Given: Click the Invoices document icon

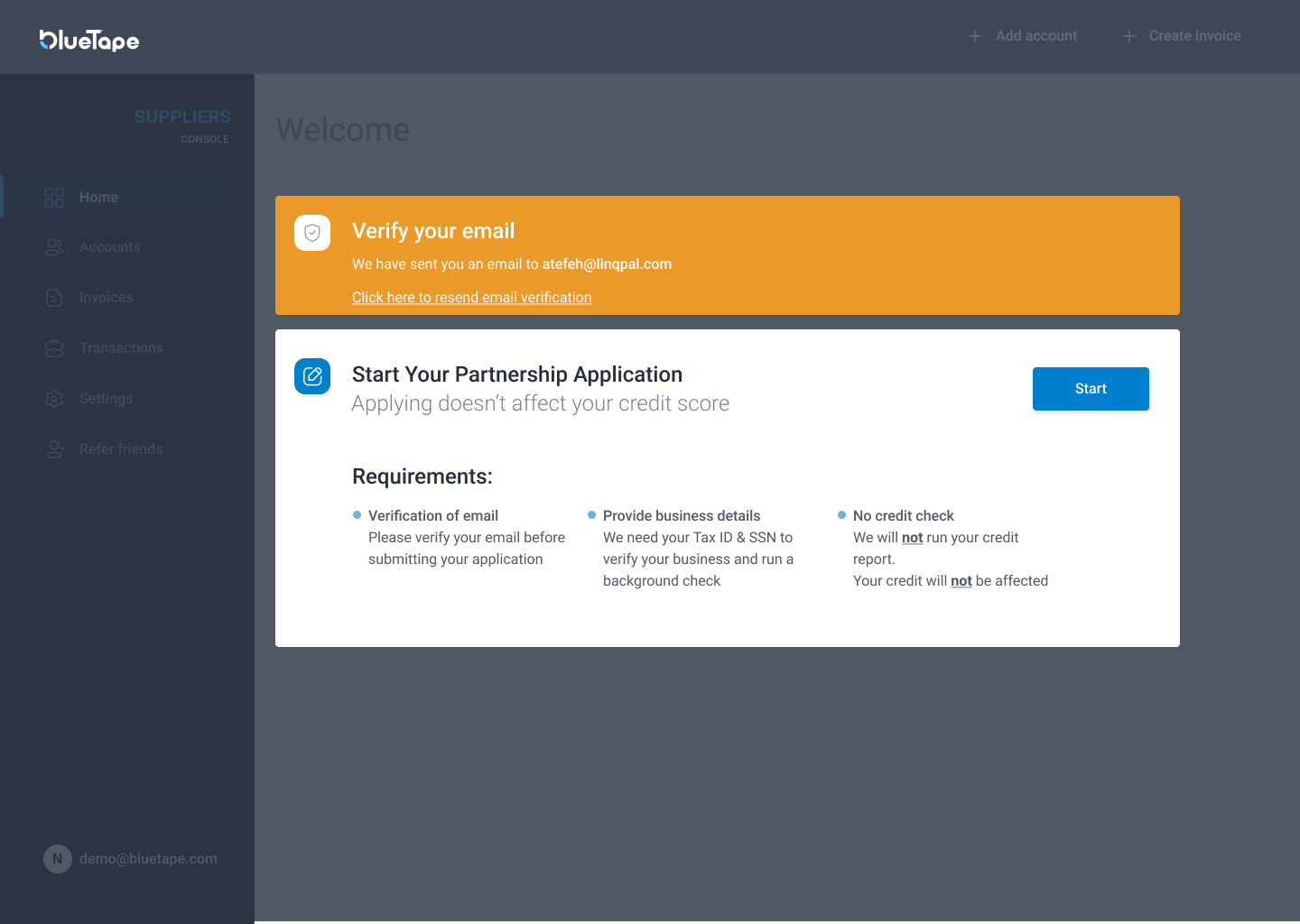Looking at the screenshot, I should tap(54, 298).
